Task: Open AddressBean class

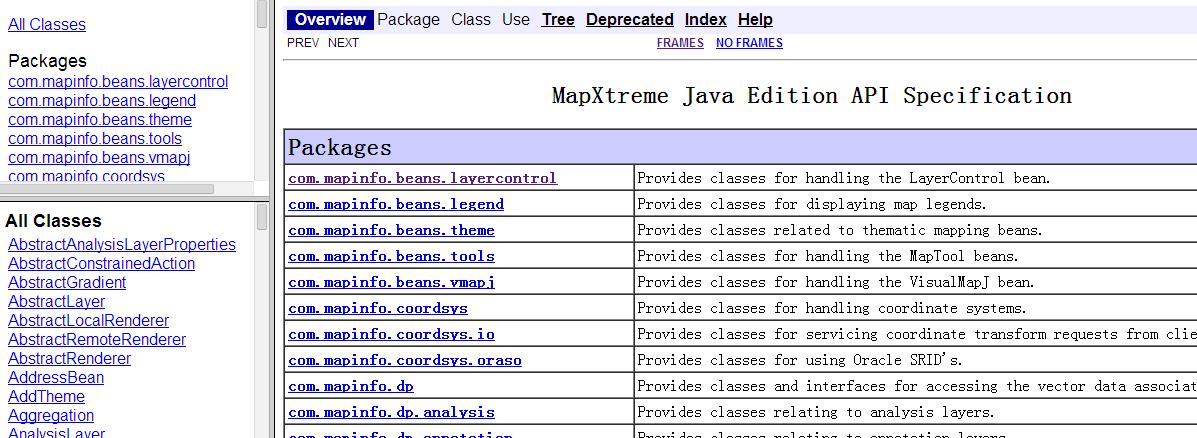Action: pos(56,378)
